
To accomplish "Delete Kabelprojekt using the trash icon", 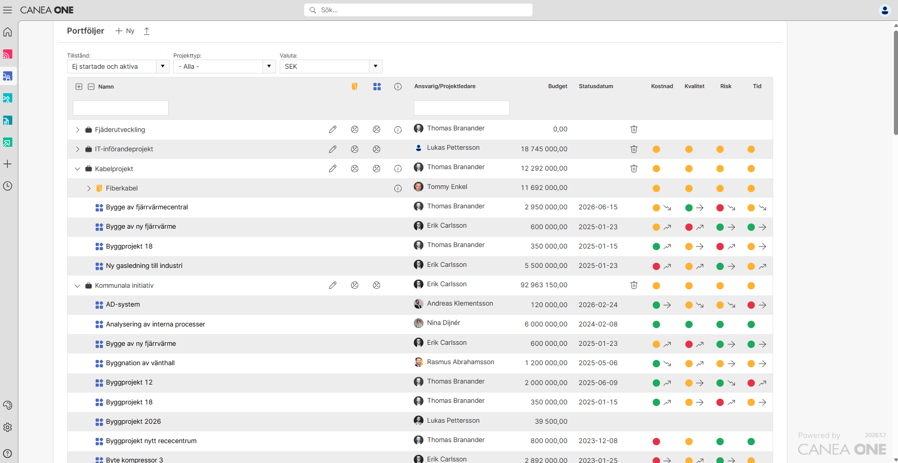I will pos(633,168).
